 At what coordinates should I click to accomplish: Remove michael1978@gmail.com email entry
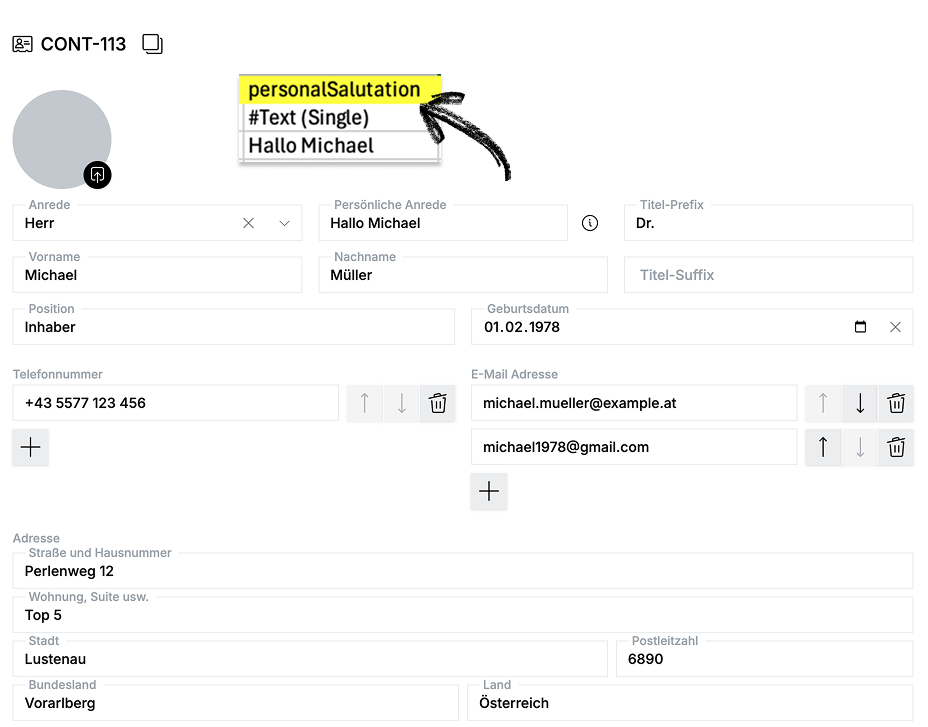(x=896, y=447)
